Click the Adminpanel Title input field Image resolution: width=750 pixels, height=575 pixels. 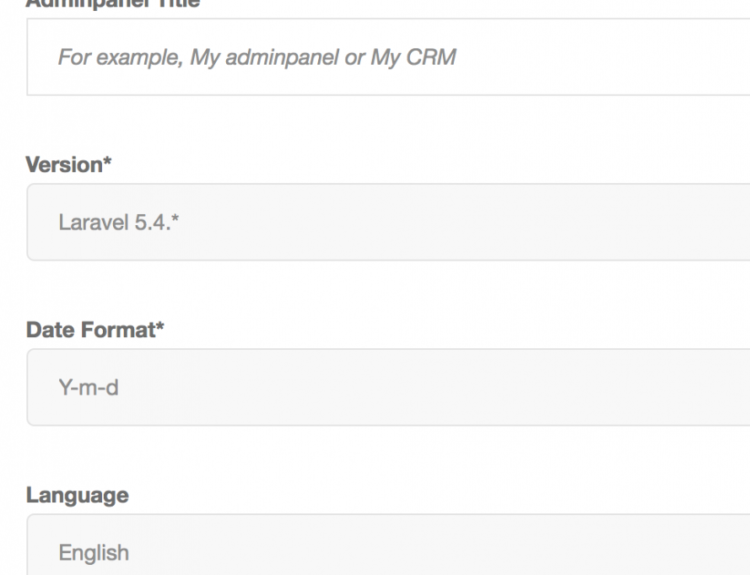tap(388, 58)
